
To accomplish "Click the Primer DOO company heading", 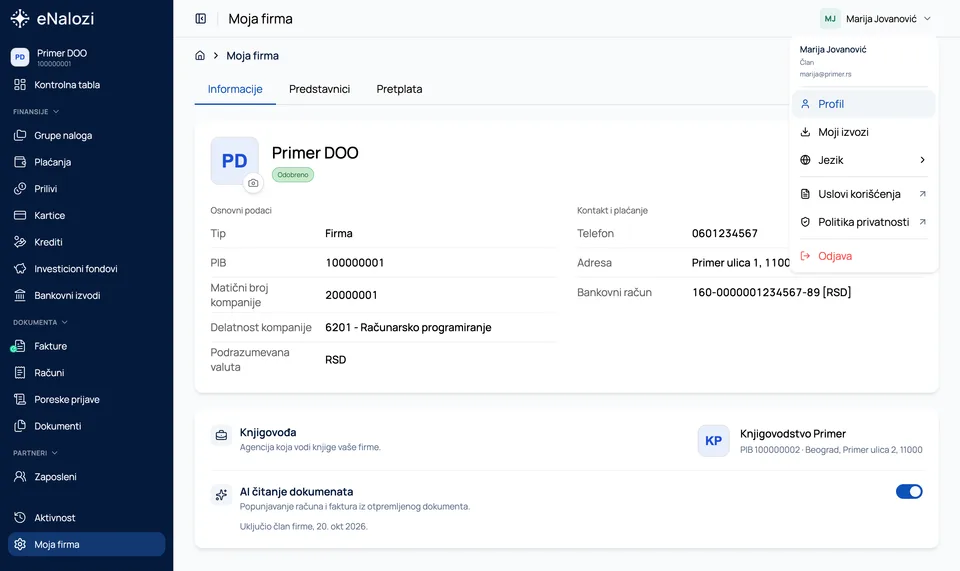I will coord(315,153).
